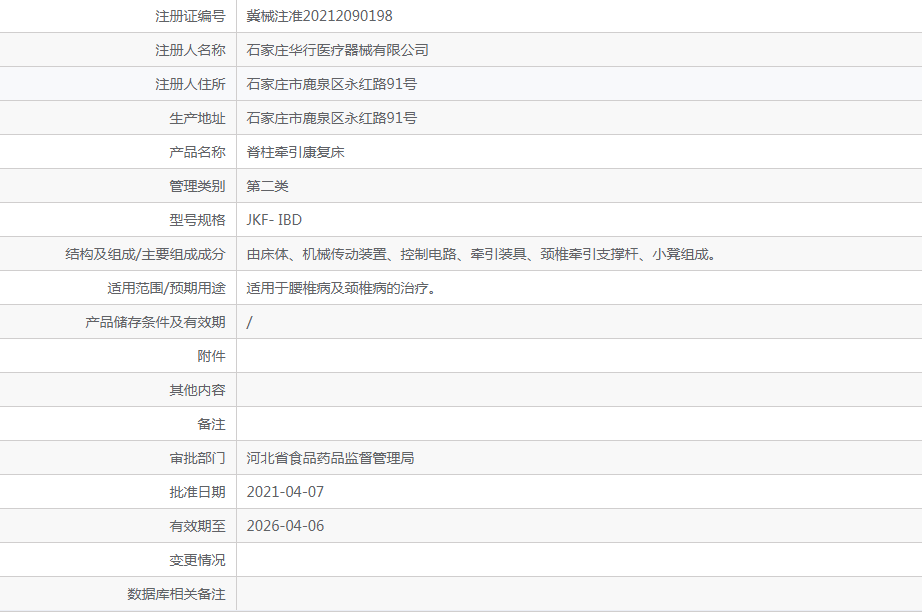Click the address value in the 注册人住所 row
This screenshot has width=922, height=615.
coord(332,85)
